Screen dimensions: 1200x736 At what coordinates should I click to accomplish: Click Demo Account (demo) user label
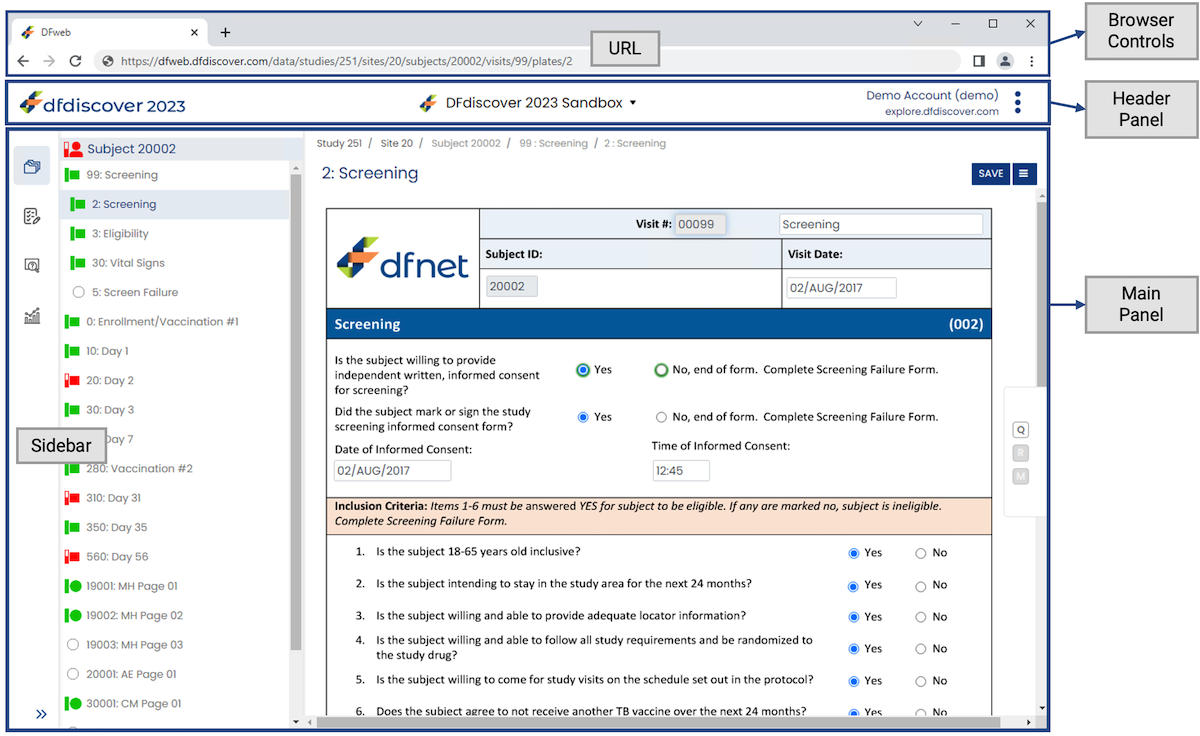tap(932, 95)
